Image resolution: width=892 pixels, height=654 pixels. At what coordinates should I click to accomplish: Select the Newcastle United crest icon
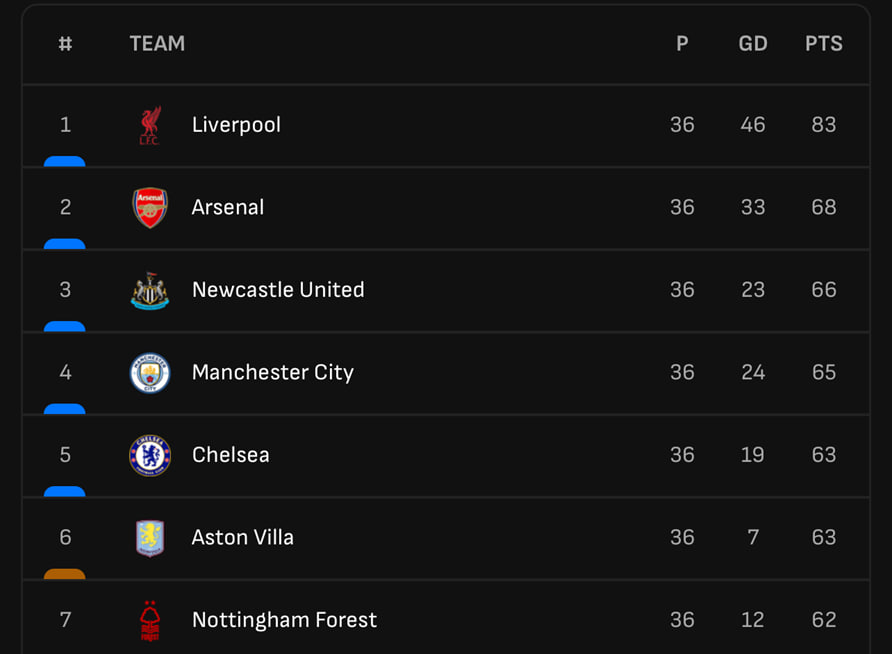[x=150, y=291]
